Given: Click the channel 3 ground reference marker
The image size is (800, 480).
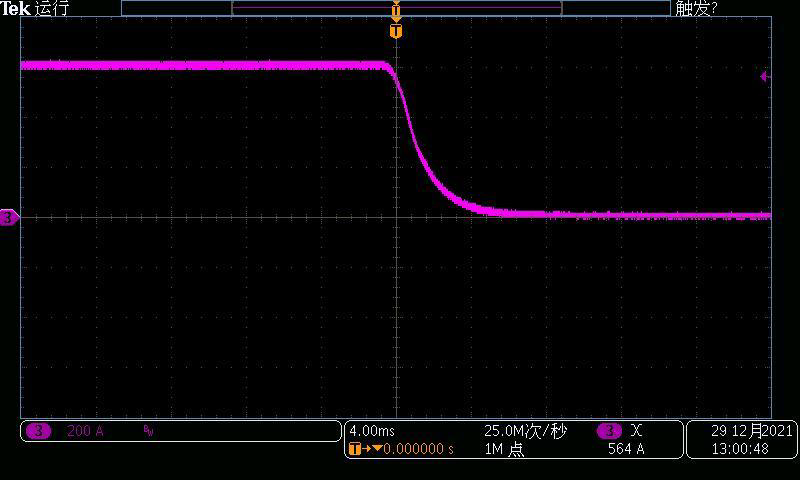Looking at the screenshot, I should (x=8, y=217).
